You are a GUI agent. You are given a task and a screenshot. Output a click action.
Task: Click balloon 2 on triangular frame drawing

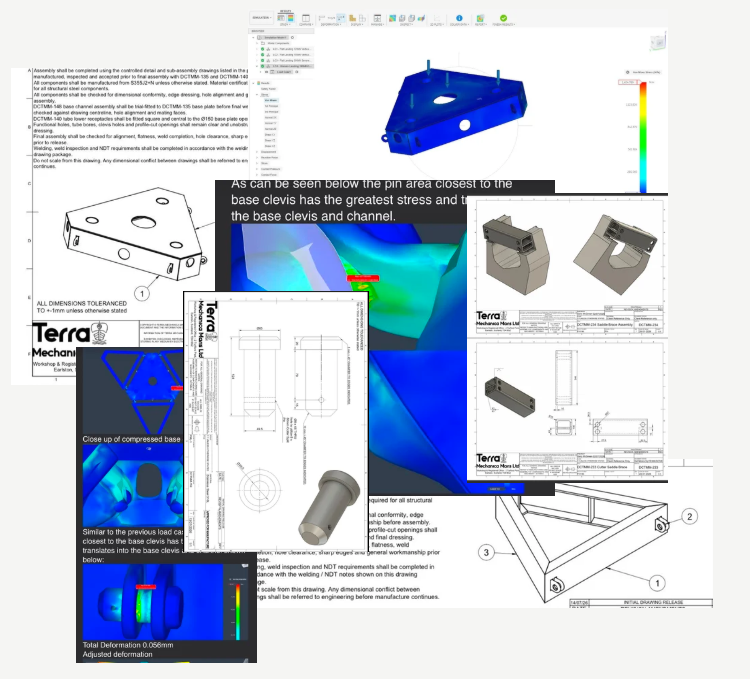tap(689, 516)
